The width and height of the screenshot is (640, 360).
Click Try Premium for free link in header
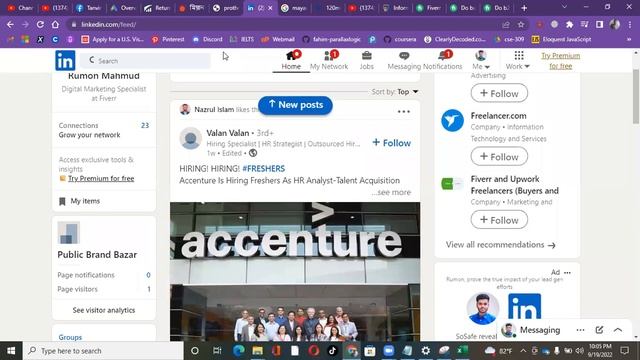pyautogui.click(x=560, y=60)
